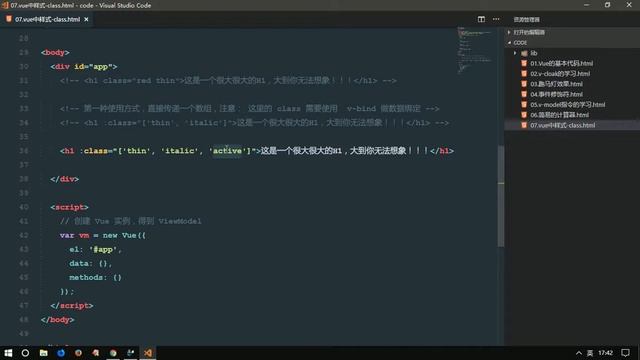
Task: Click the '#app' string on line 43
Action: pos(103,249)
